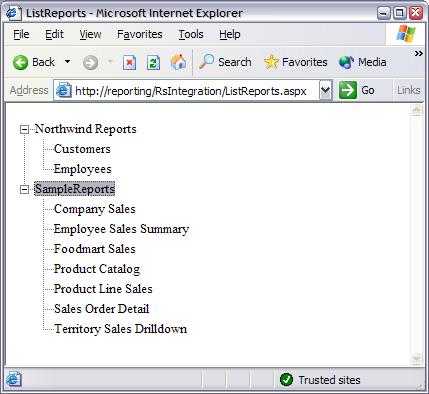Go to the Home page icon
This screenshot has height=394, width=429.
point(178,62)
